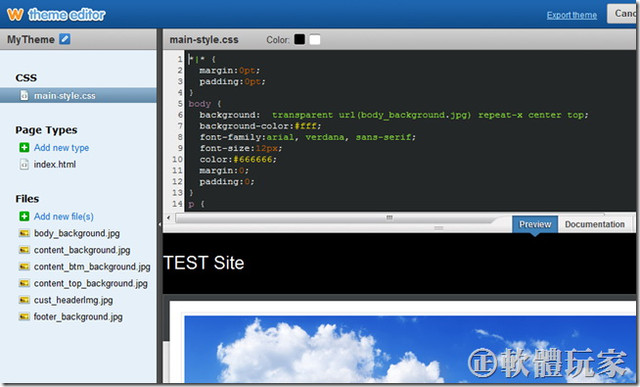Open the Documentation tab
The width and height of the screenshot is (640, 387).
click(594, 224)
